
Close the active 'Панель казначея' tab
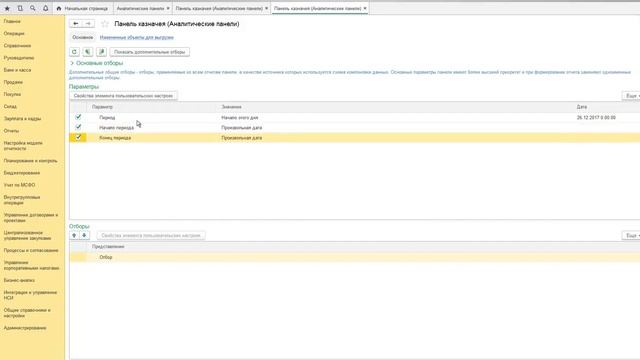(365, 8)
